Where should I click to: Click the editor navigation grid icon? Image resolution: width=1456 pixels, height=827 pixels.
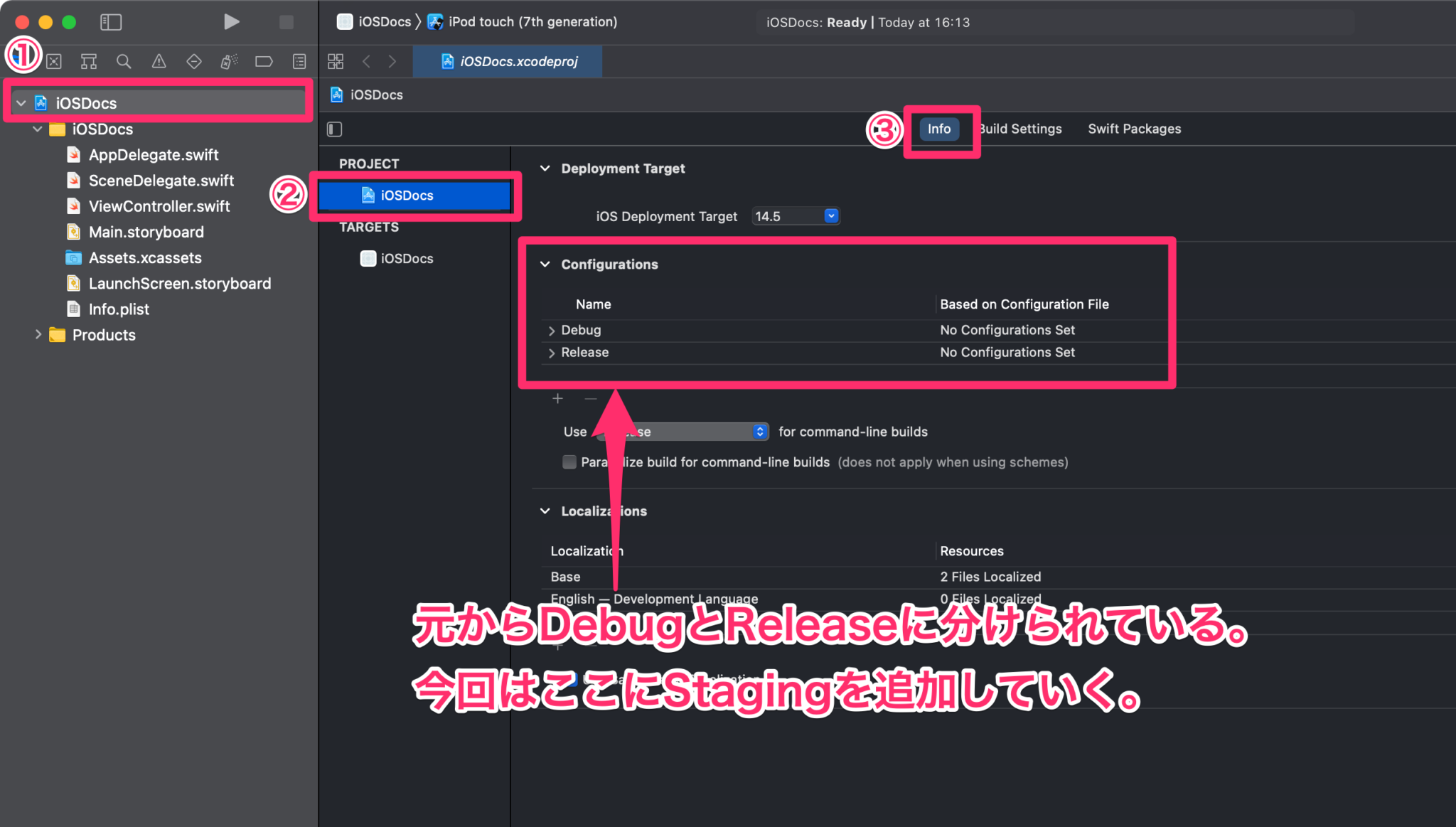coord(335,61)
